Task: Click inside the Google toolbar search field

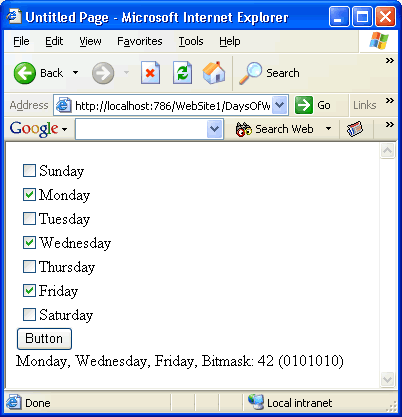Action: 141,129
